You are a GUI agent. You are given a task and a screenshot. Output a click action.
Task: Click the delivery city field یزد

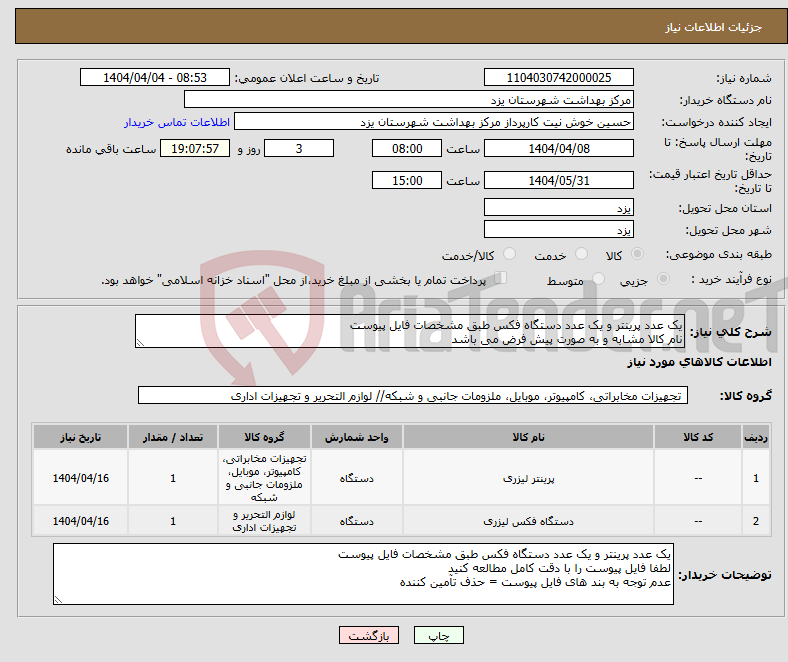558,229
